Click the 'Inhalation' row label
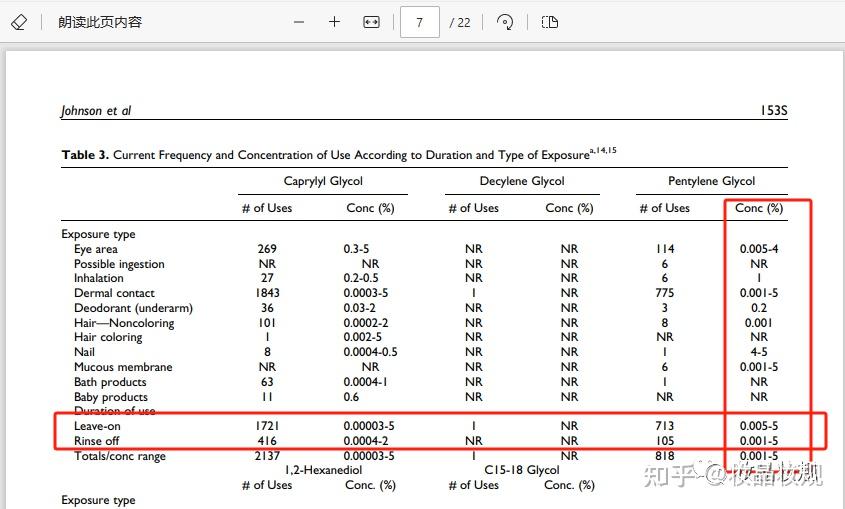 coord(99,278)
